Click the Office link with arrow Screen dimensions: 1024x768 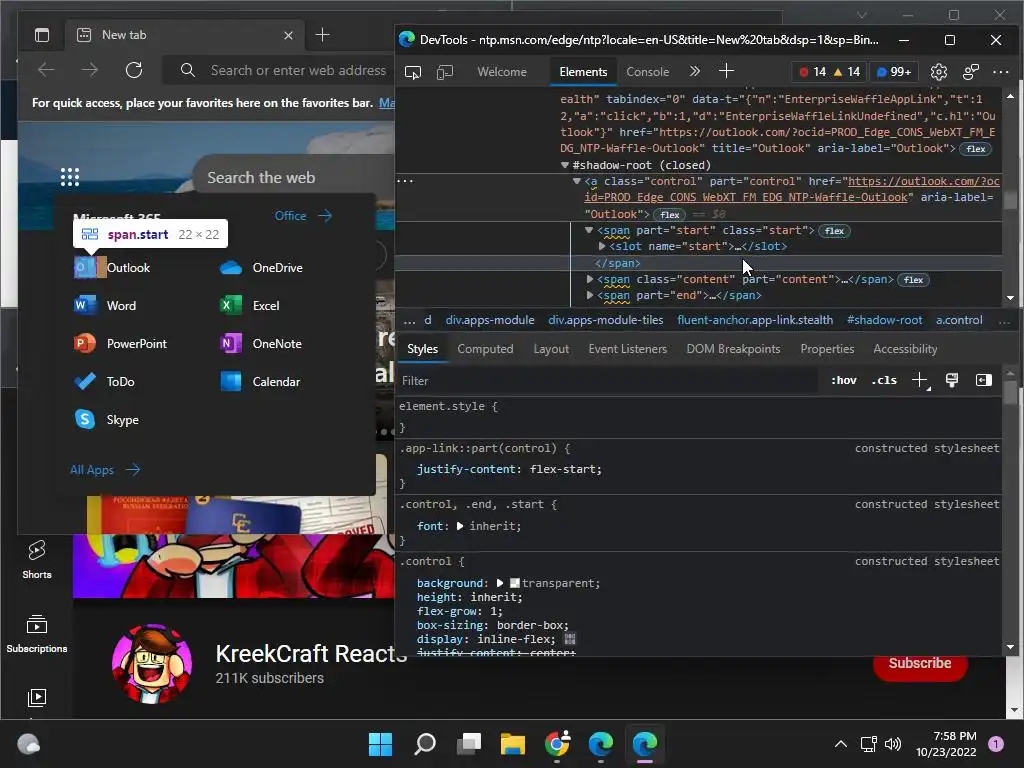pyautogui.click(x=304, y=216)
